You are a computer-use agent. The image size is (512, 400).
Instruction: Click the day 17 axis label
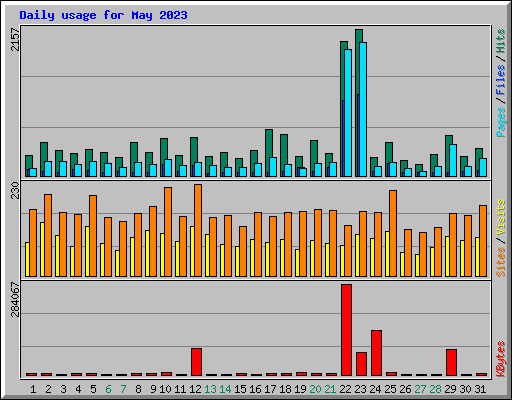pos(270,389)
